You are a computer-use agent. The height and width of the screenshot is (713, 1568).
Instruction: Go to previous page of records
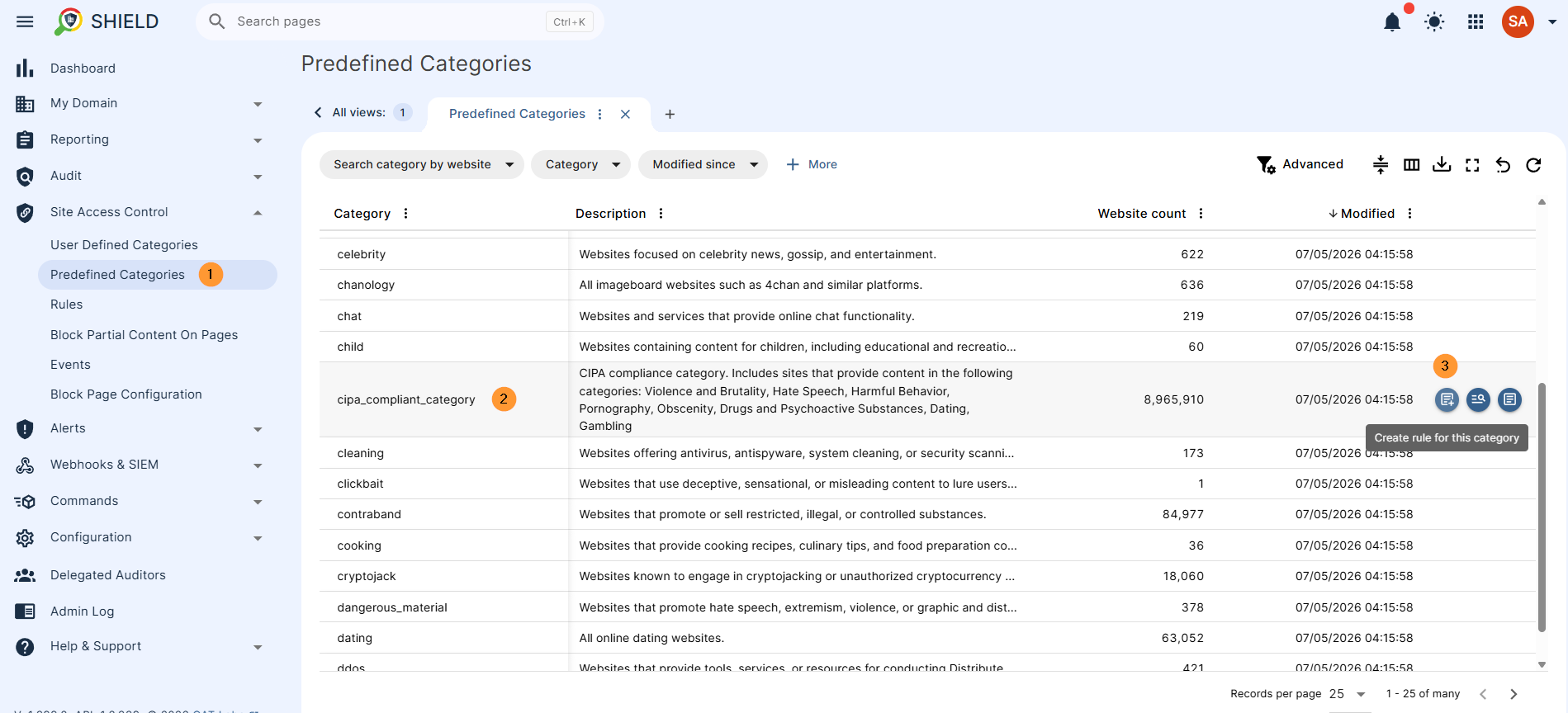coord(1483,694)
